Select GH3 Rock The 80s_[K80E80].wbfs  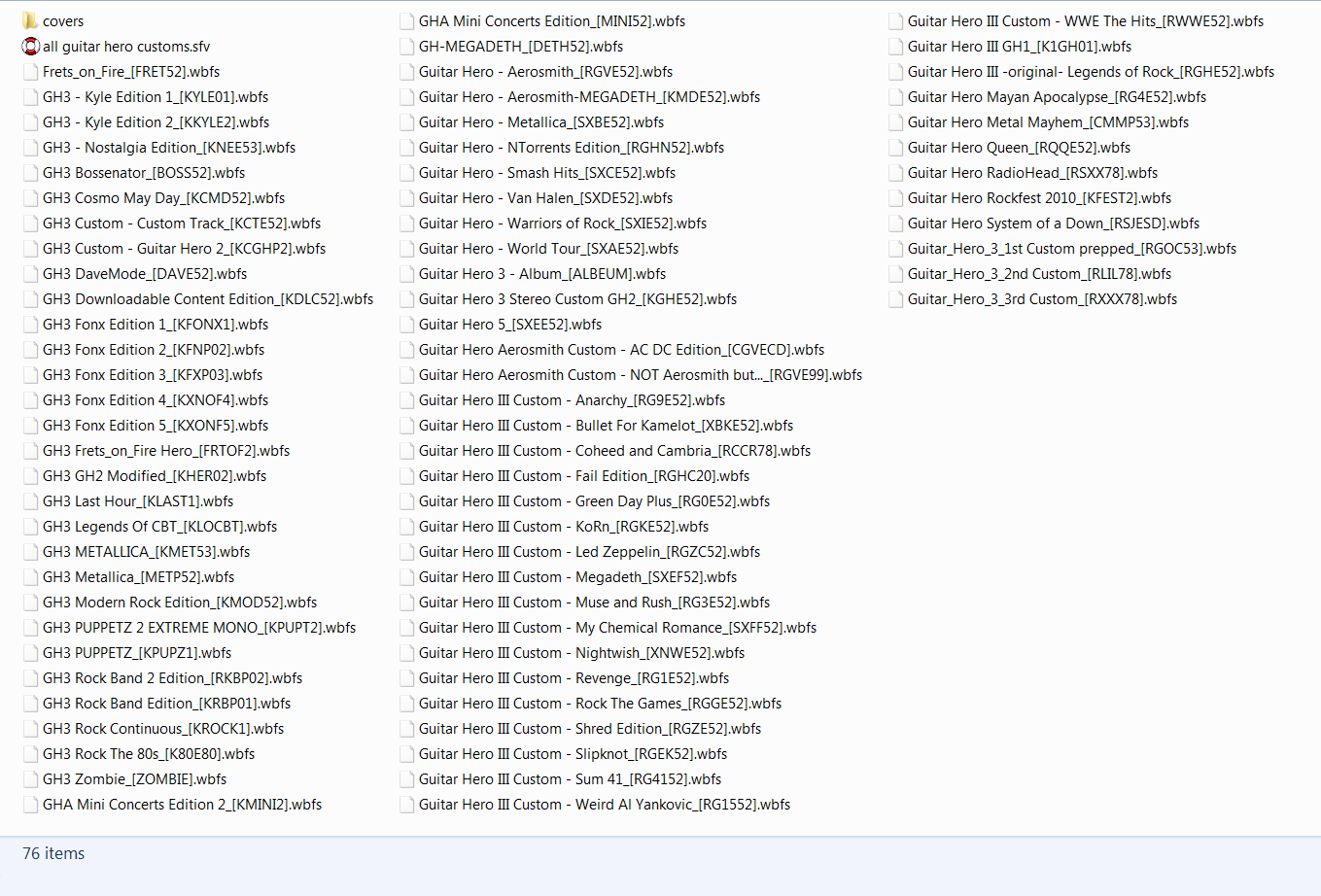149,753
